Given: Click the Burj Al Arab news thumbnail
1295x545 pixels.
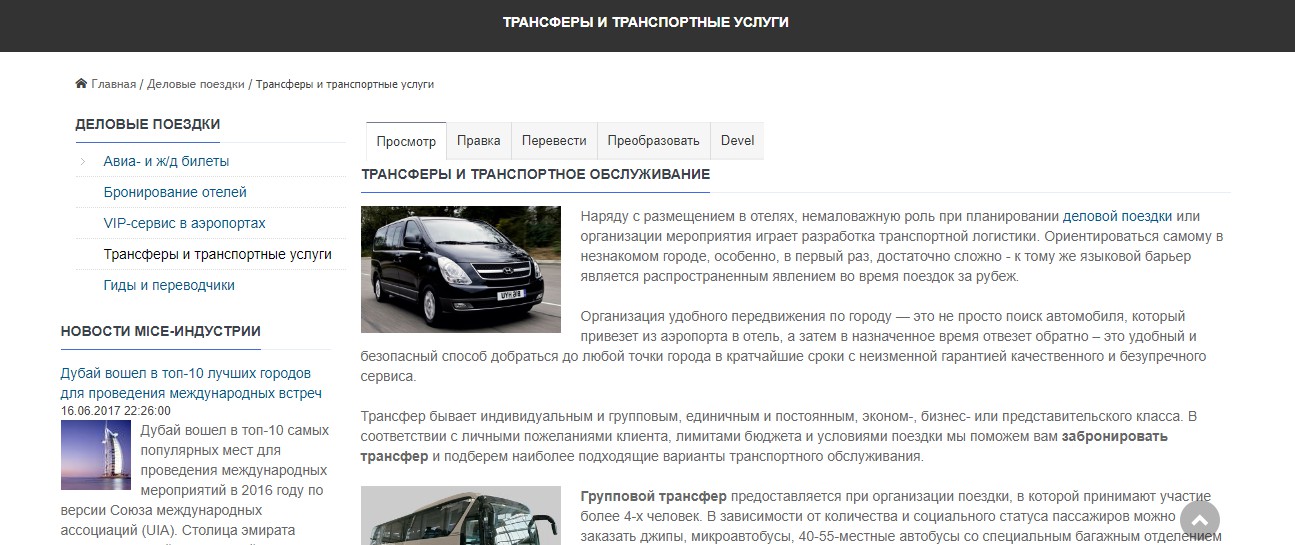Looking at the screenshot, I should pos(96,455).
